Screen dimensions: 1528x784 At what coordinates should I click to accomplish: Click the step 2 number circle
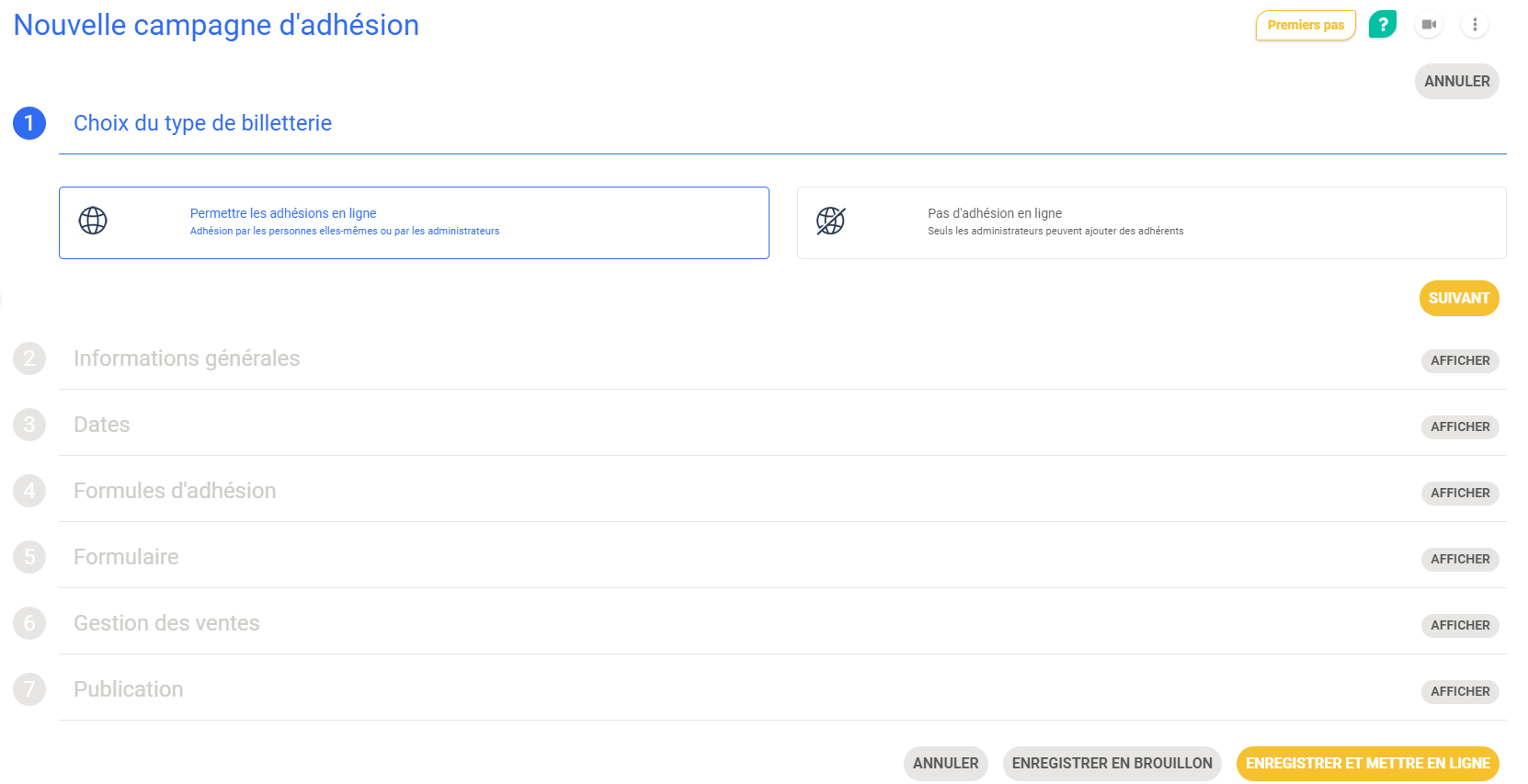[29, 358]
